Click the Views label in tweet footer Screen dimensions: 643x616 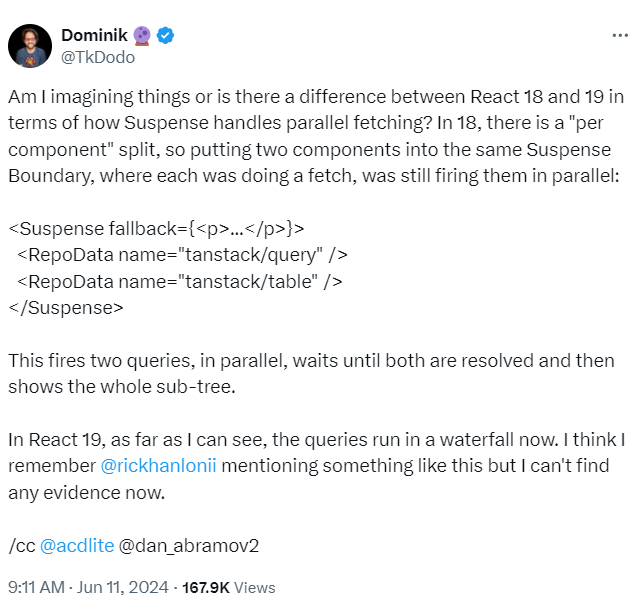[x=255, y=588]
